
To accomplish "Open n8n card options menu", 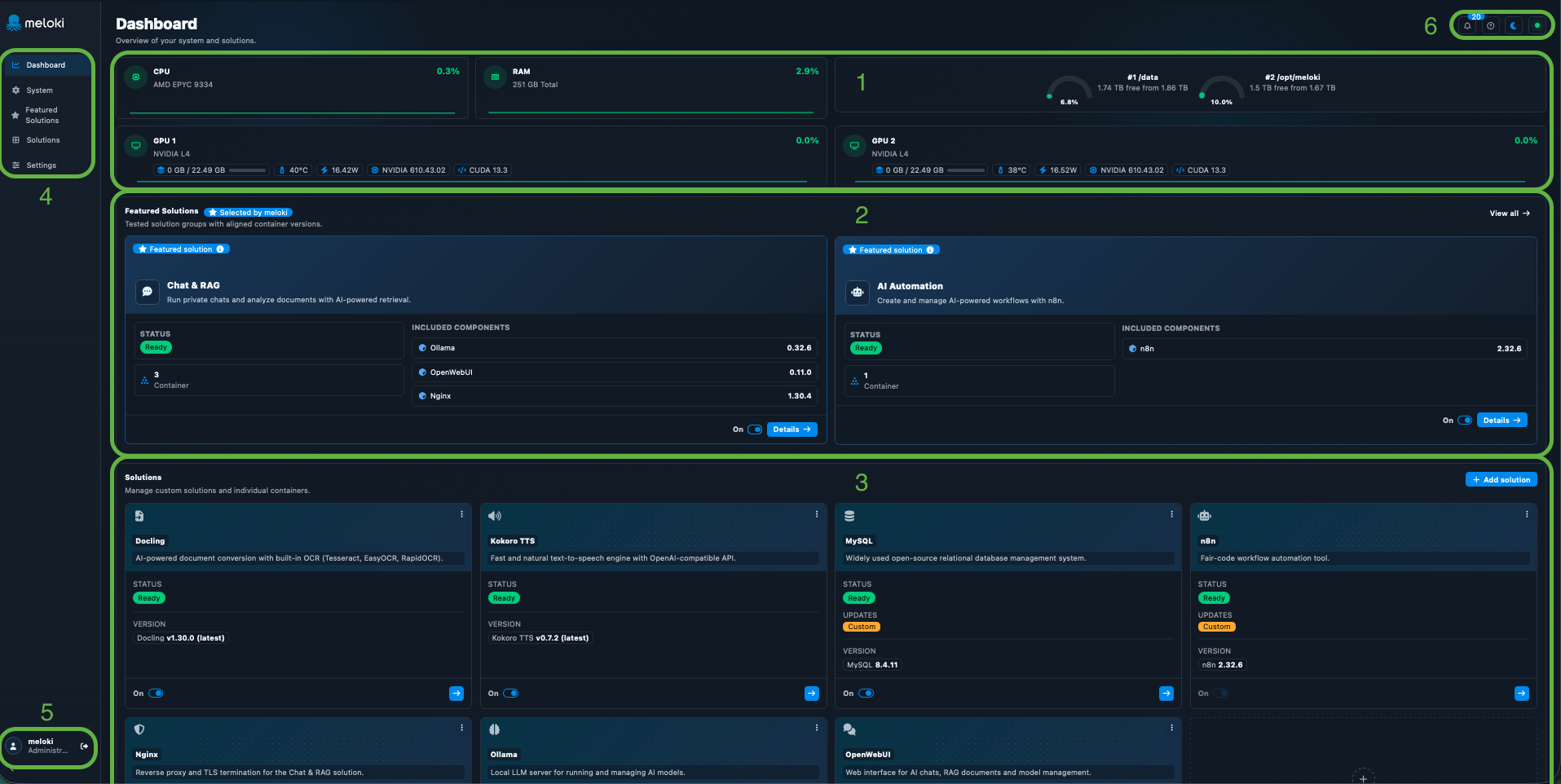I will pos(1527,514).
